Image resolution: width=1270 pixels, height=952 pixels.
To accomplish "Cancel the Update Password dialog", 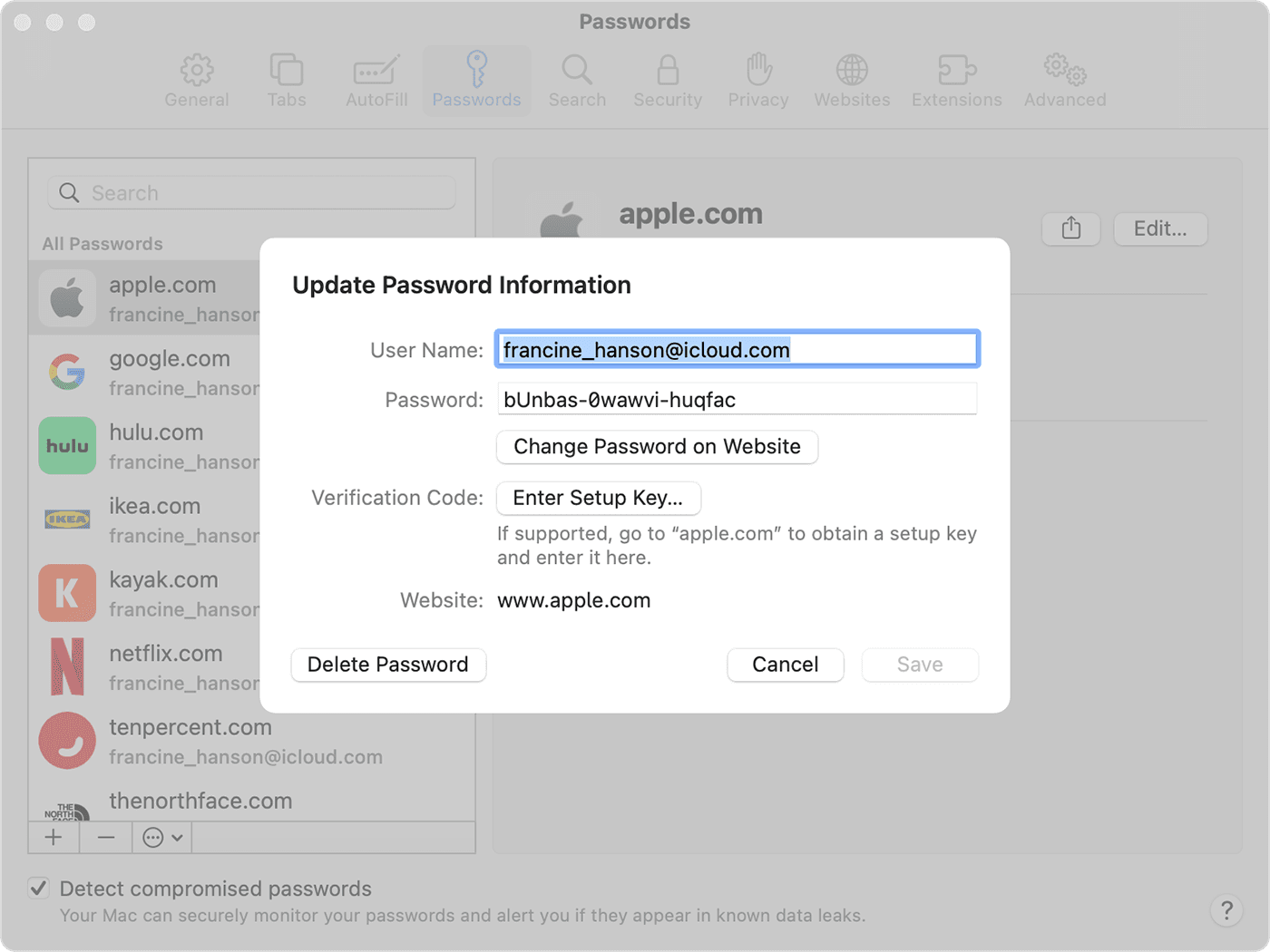I will (x=786, y=665).
